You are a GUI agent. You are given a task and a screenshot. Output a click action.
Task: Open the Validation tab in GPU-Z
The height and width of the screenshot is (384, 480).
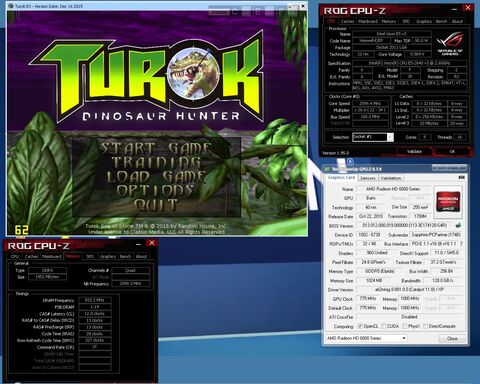(391, 178)
